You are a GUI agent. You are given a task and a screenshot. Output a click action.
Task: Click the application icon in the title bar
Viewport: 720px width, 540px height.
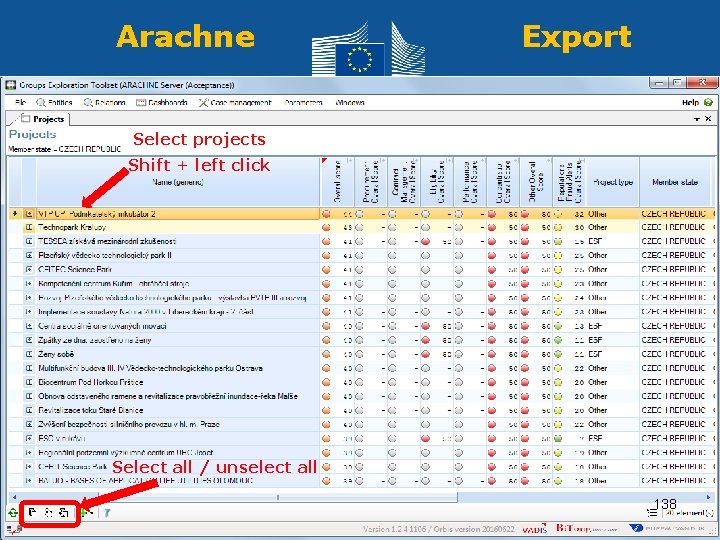coord(11,85)
